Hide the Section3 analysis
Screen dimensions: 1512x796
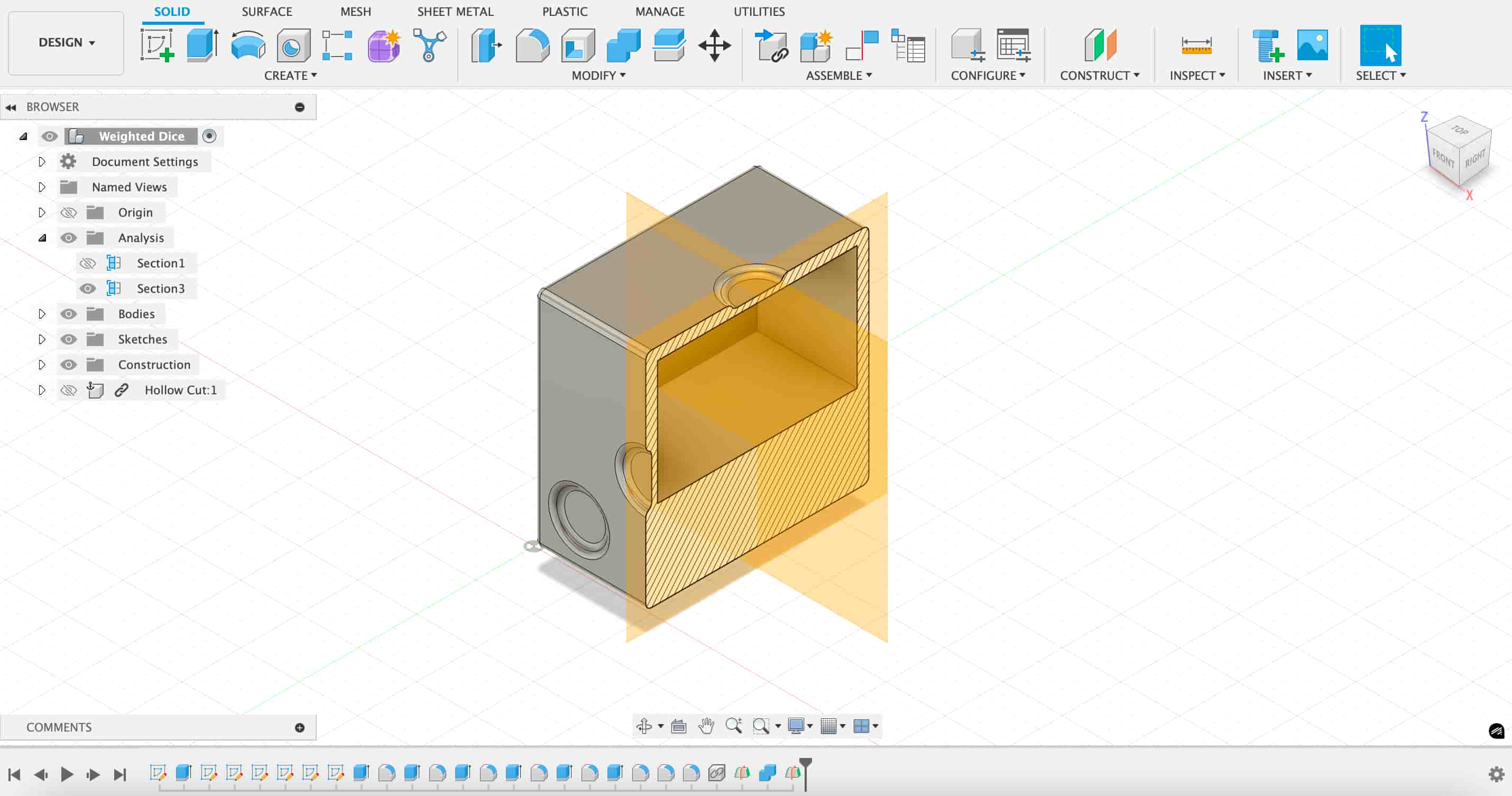point(87,288)
